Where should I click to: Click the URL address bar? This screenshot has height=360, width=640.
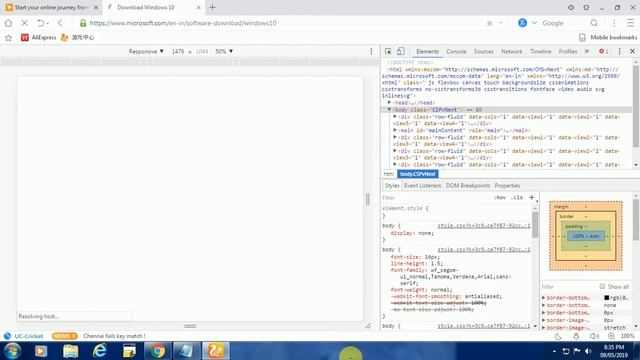point(282,23)
